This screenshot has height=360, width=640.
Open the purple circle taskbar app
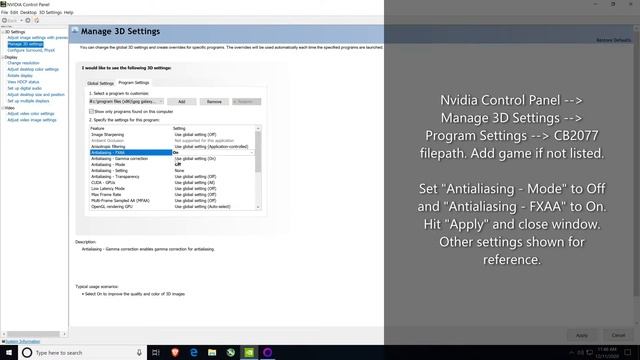tap(268, 352)
